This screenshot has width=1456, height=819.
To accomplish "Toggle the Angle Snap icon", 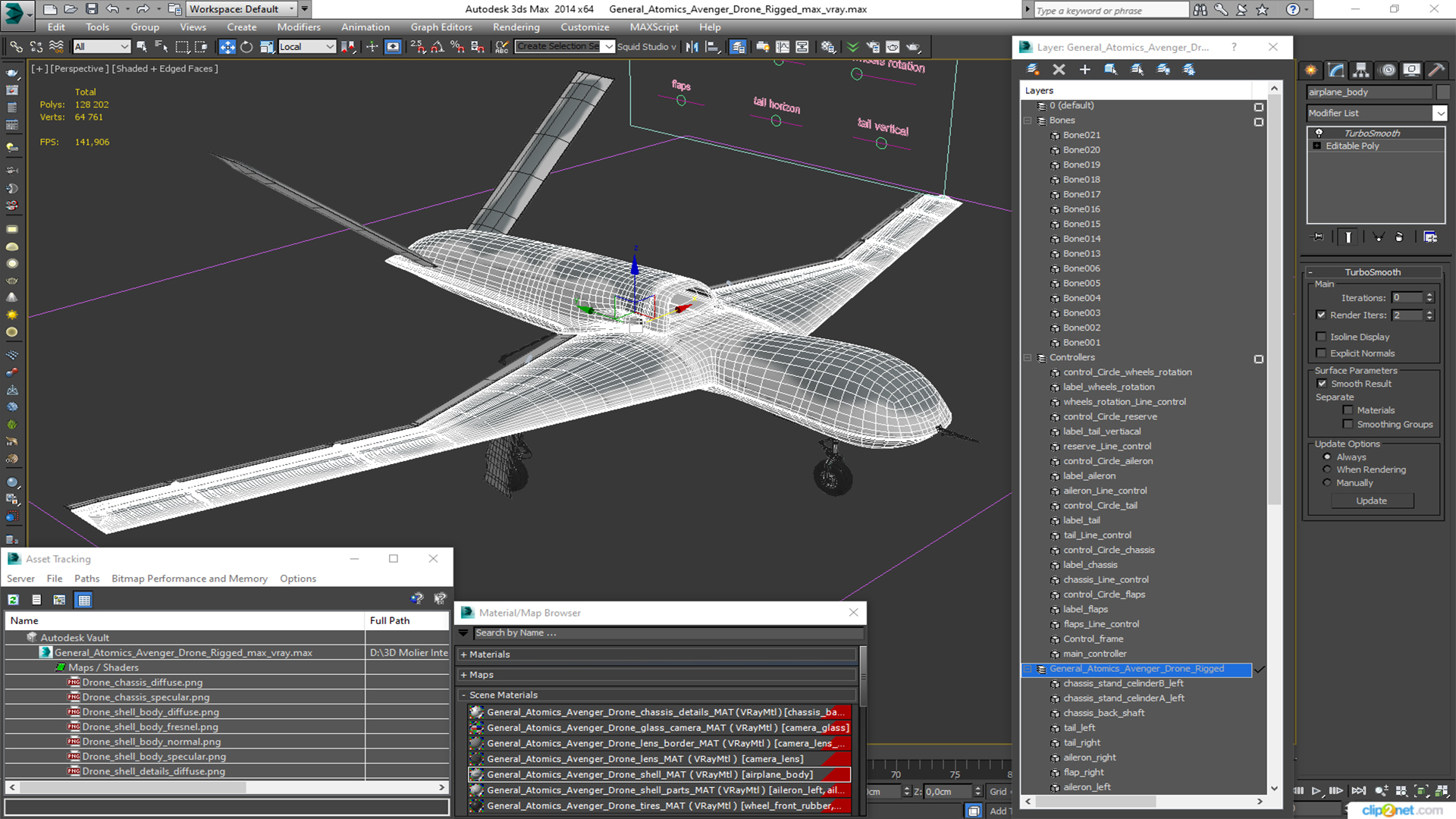I will 438,47.
